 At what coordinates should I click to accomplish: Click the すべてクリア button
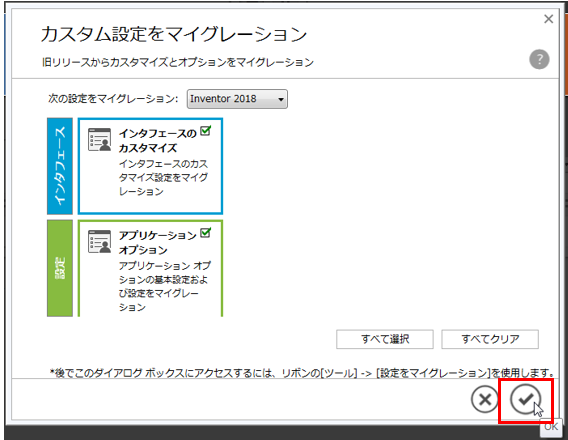pyautogui.click(x=490, y=339)
